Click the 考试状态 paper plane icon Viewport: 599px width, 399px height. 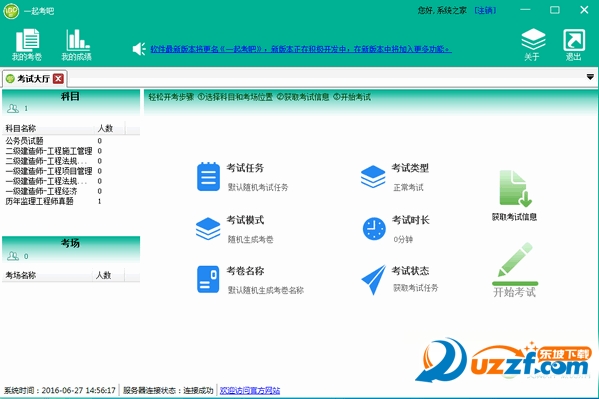(x=374, y=279)
